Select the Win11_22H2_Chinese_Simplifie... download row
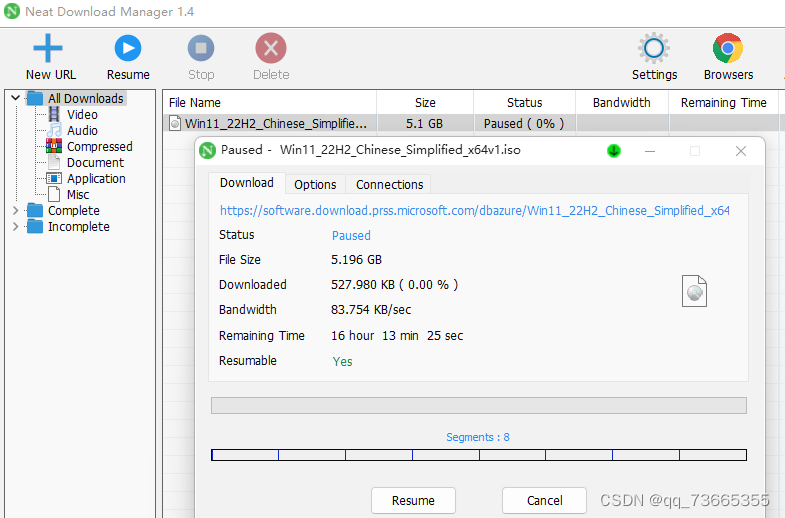The height and width of the screenshot is (518, 785). click(474, 123)
